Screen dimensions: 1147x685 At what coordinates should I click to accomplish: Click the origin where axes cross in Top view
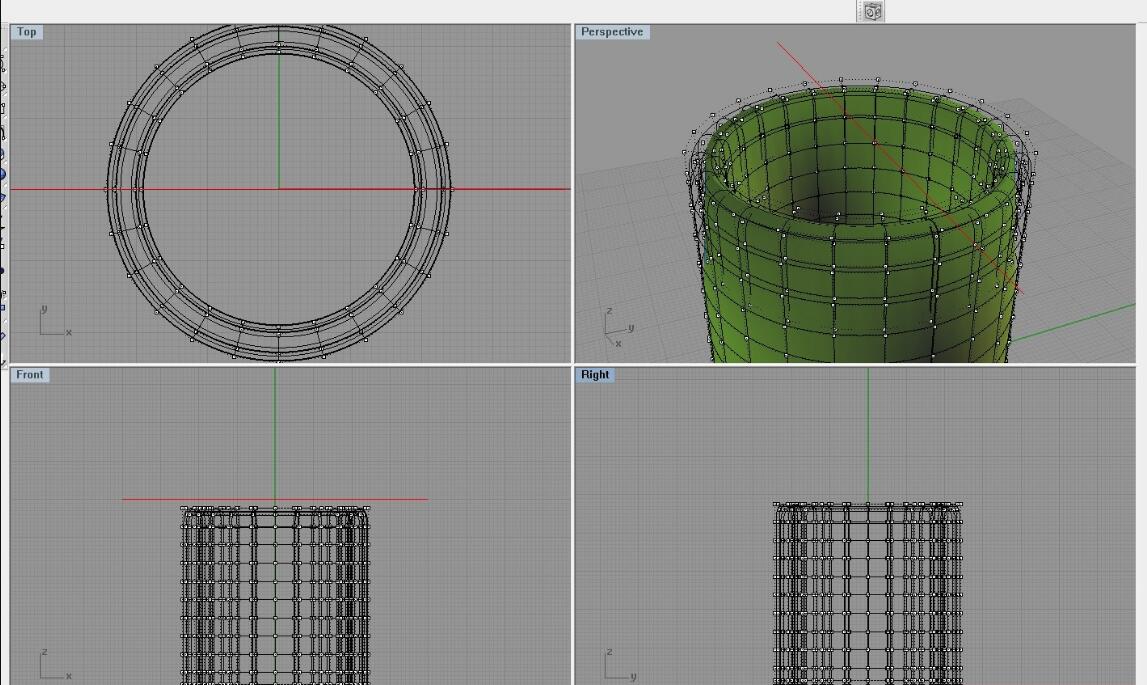pos(279,188)
